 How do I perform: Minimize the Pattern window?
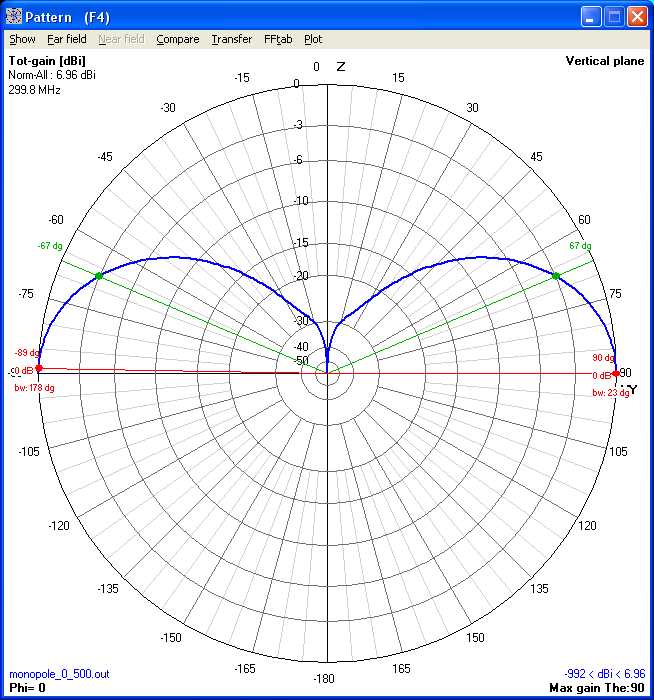pyautogui.click(x=591, y=16)
